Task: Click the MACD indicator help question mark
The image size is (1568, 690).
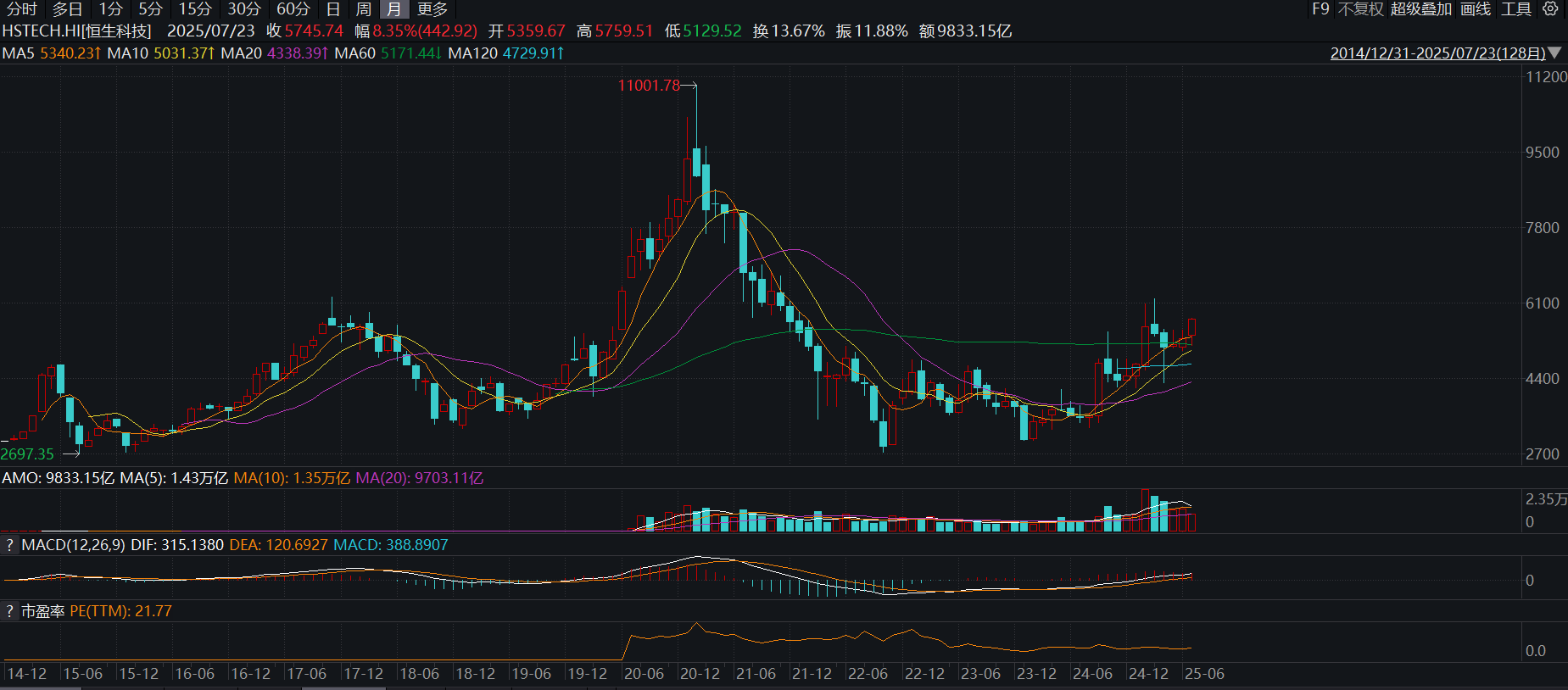Action: (9, 545)
